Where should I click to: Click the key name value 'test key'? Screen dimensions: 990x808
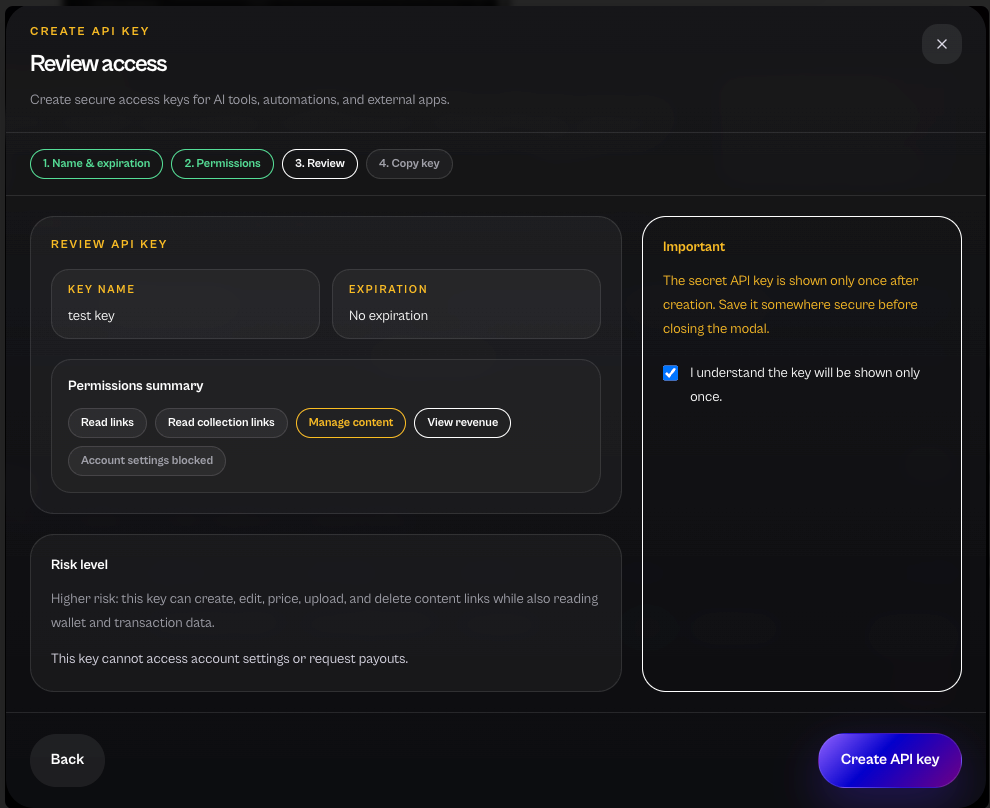click(x=92, y=316)
